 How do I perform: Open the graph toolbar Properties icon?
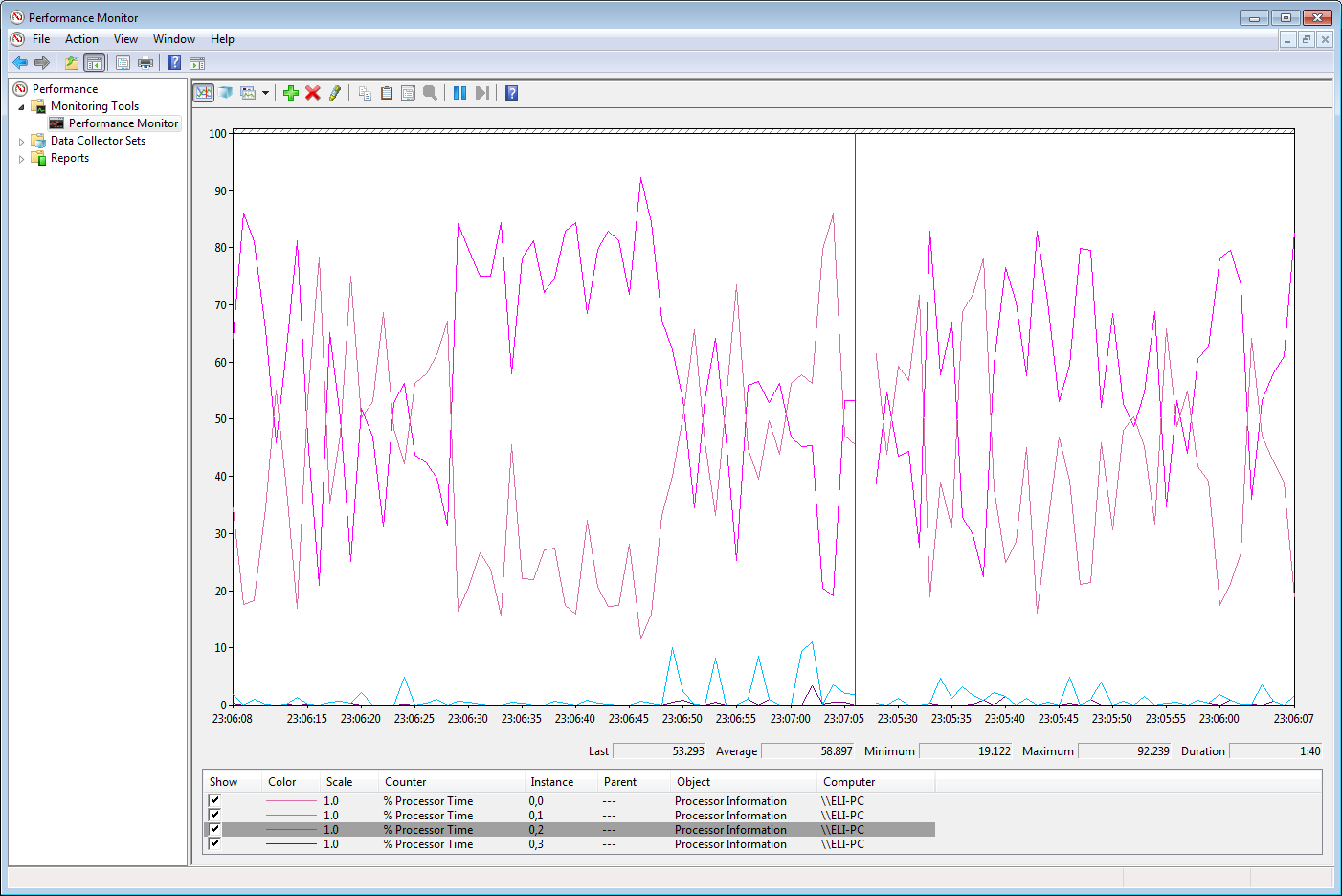[x=409, y=93]
